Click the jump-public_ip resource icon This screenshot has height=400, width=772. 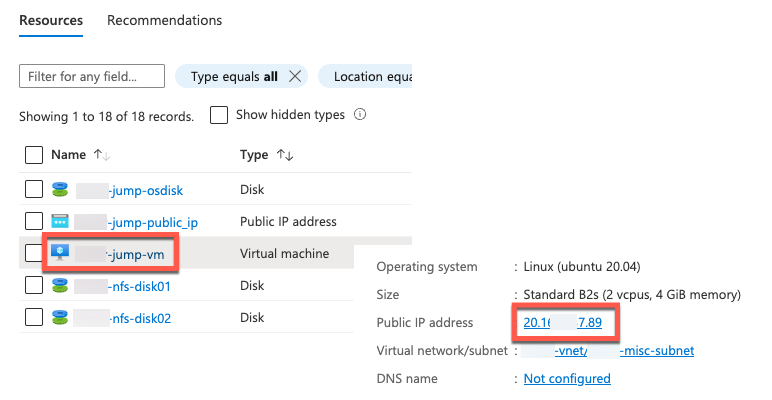(x=60, y=221)
